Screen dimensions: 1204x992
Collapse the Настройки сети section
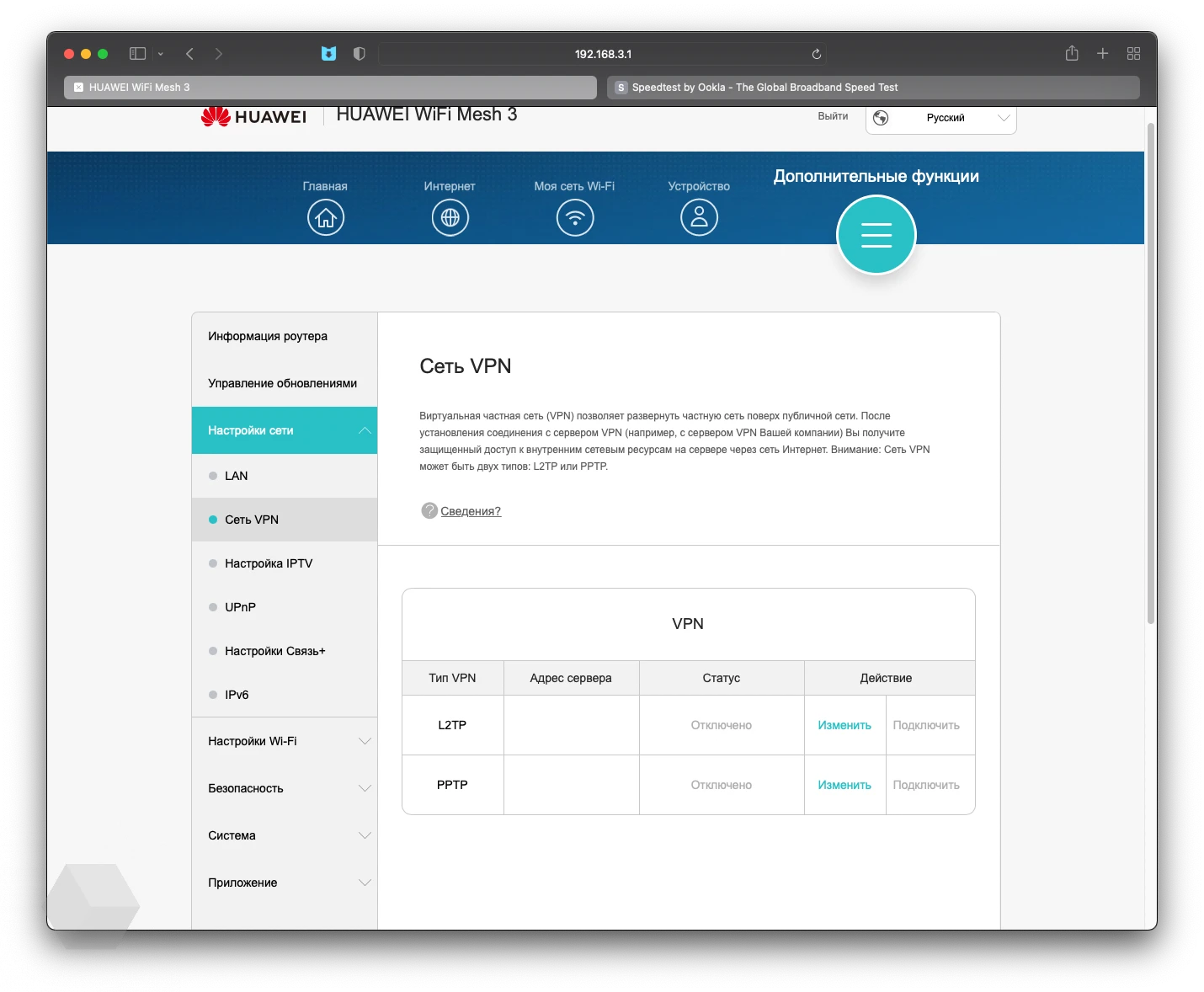[285, 430]
